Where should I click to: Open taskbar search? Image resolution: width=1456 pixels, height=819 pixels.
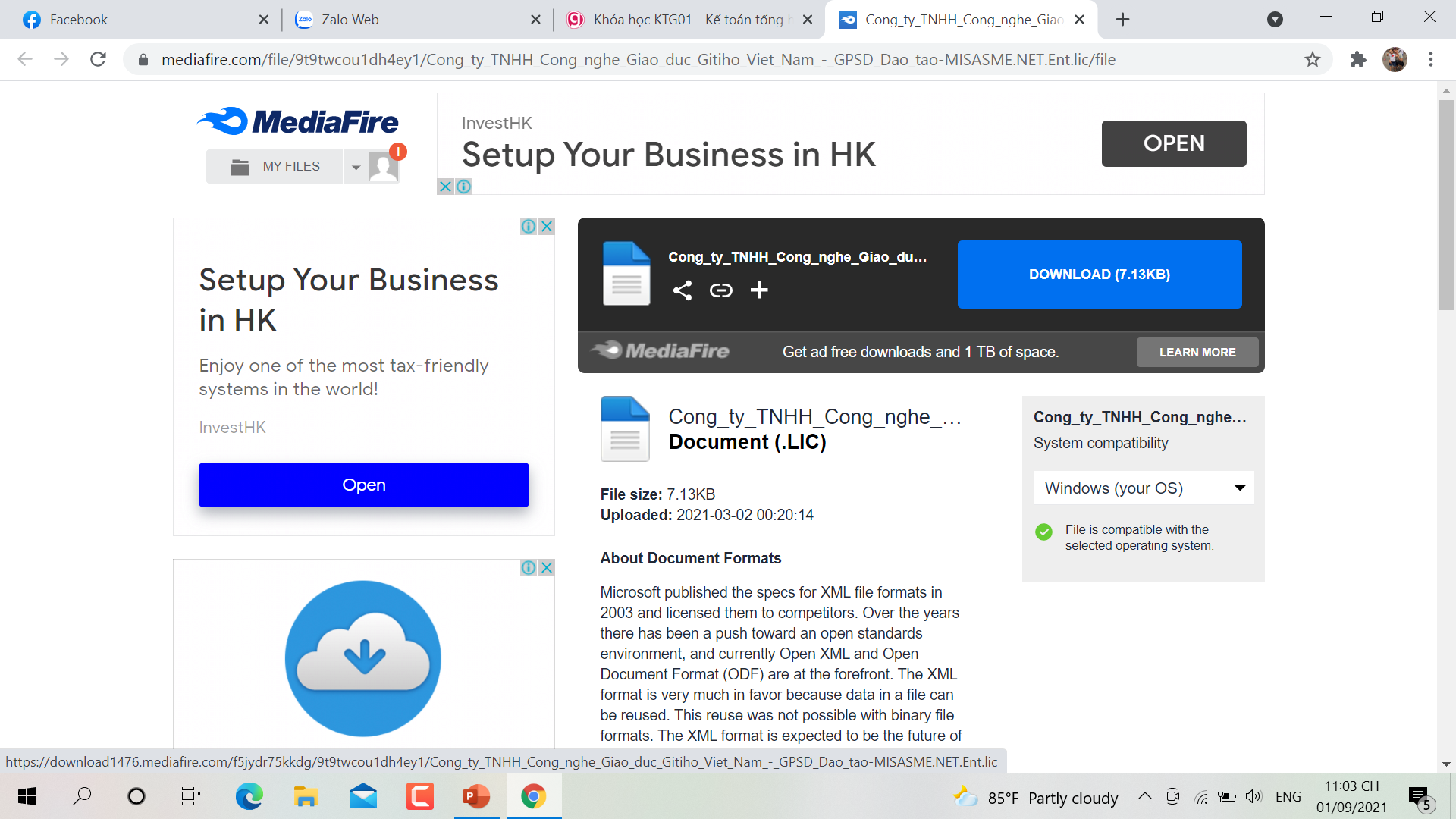pyautogui.click(x=82, y=796)
